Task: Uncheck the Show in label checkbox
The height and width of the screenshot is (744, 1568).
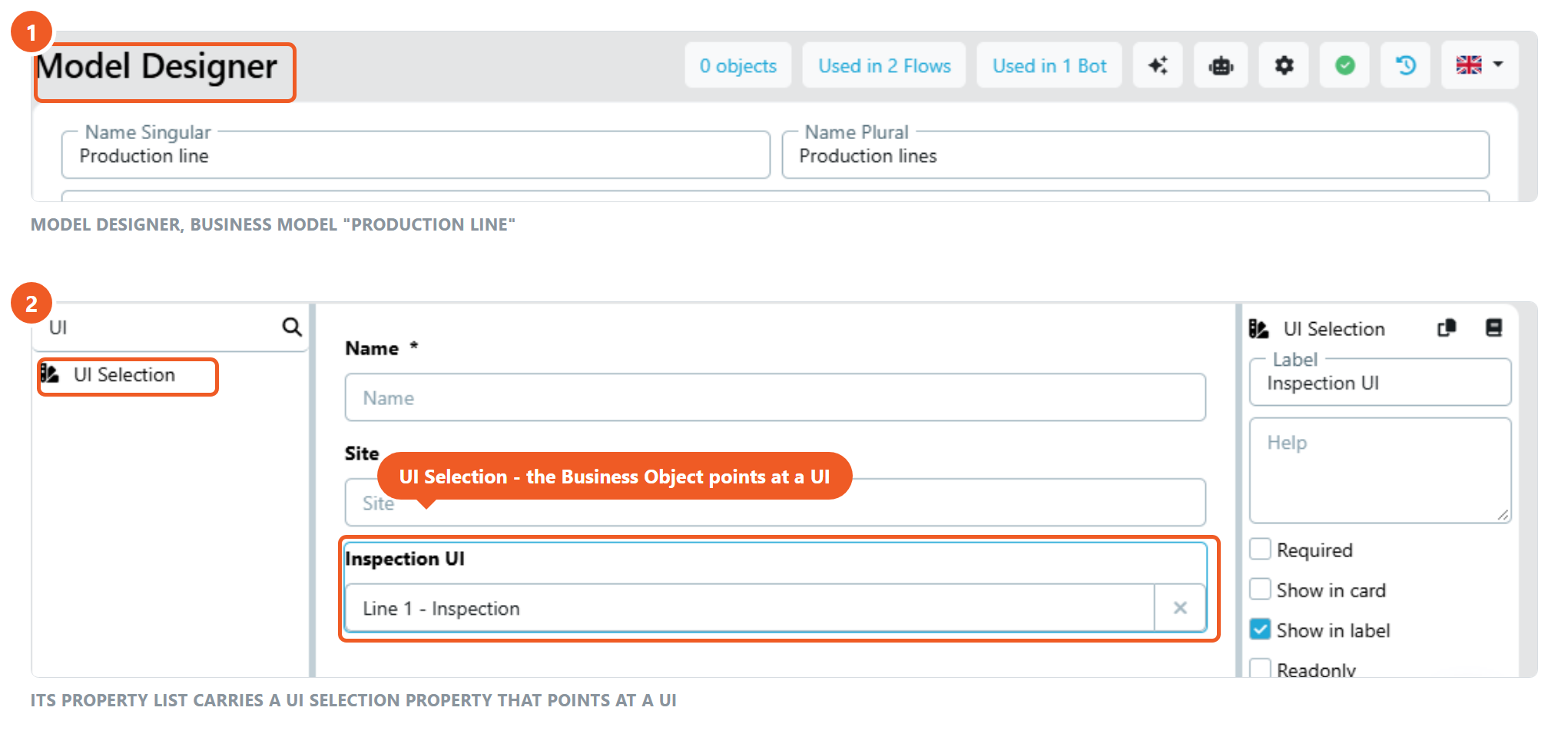Action: point(1260,629)
